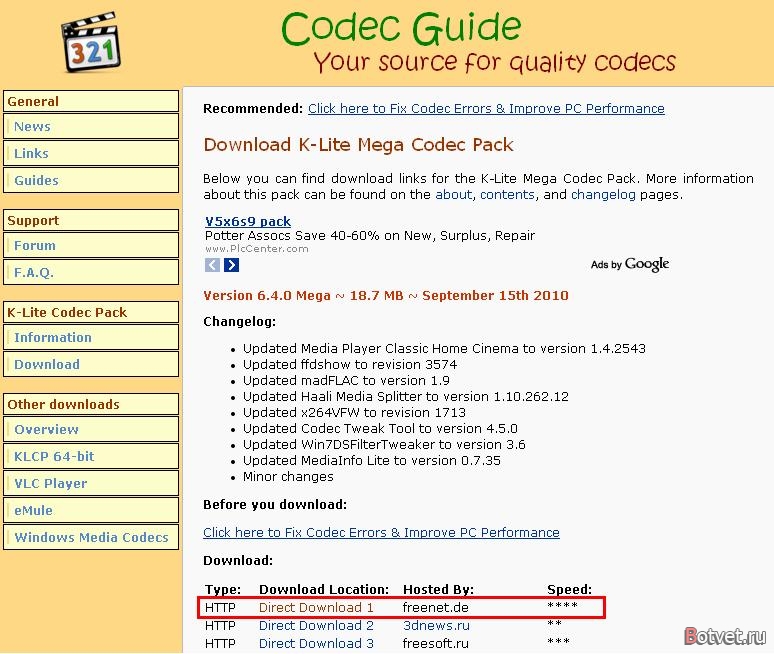Open the about page link
The width and height of the screenshot is (774, 654).
(454, 194)
